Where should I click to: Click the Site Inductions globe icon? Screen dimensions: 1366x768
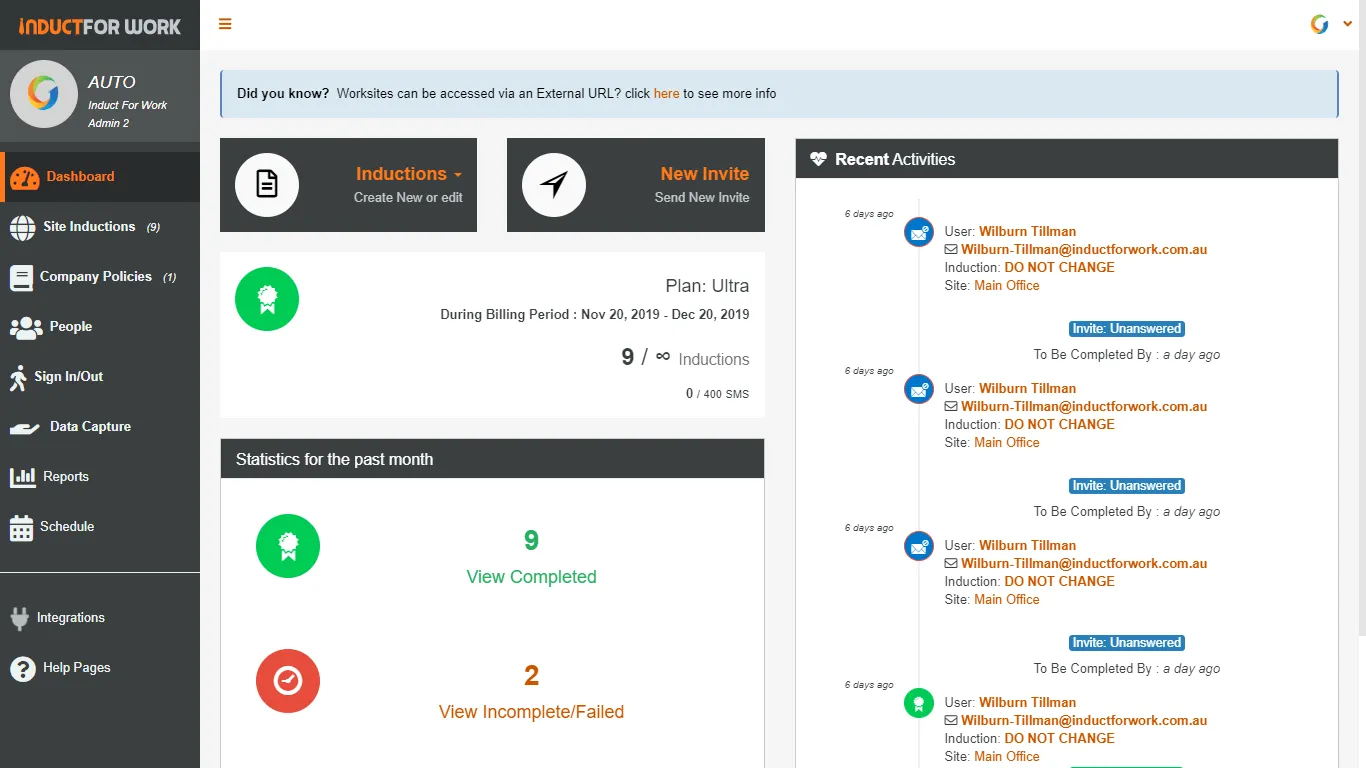(x=22, y=228)
